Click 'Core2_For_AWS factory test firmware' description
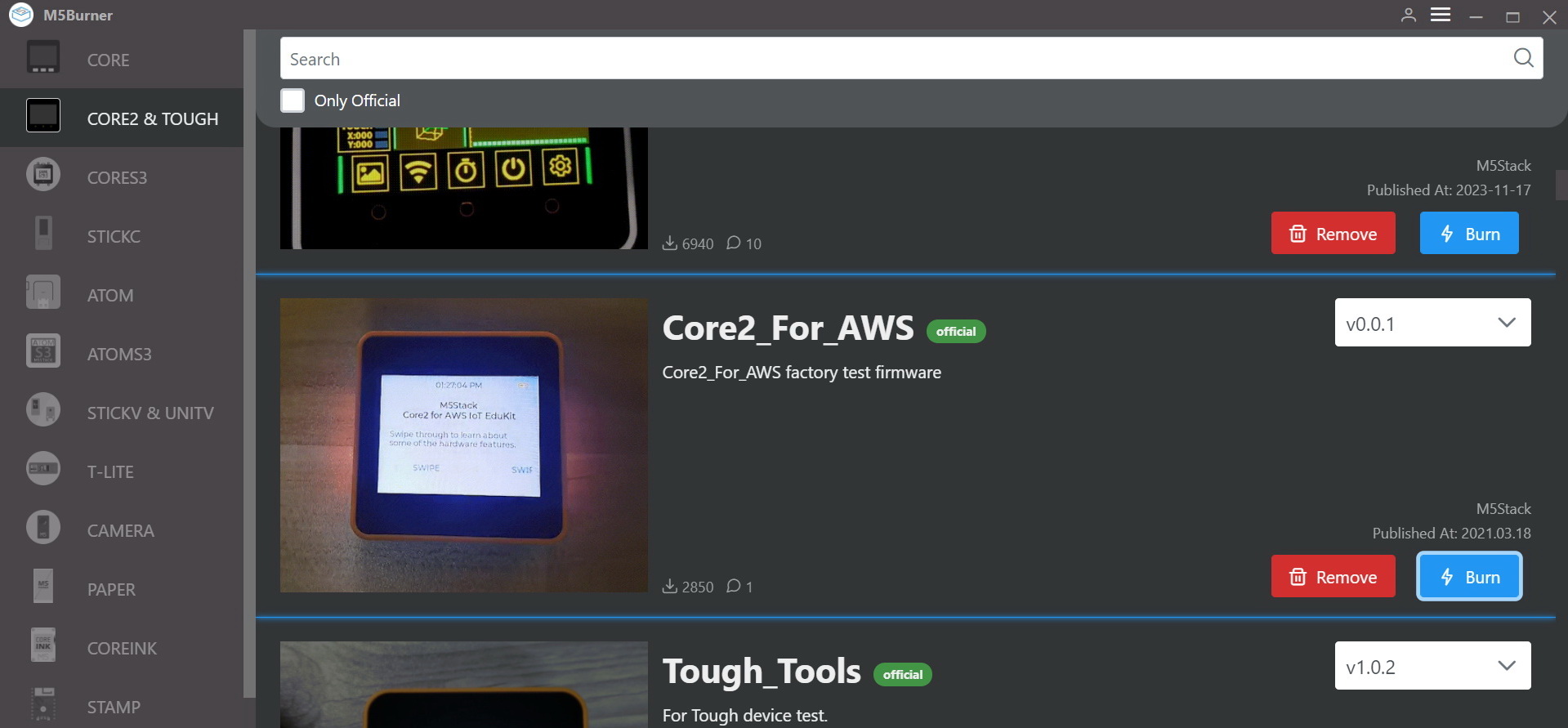This screenshot has width=1568, height=728. tap(802, 373)
